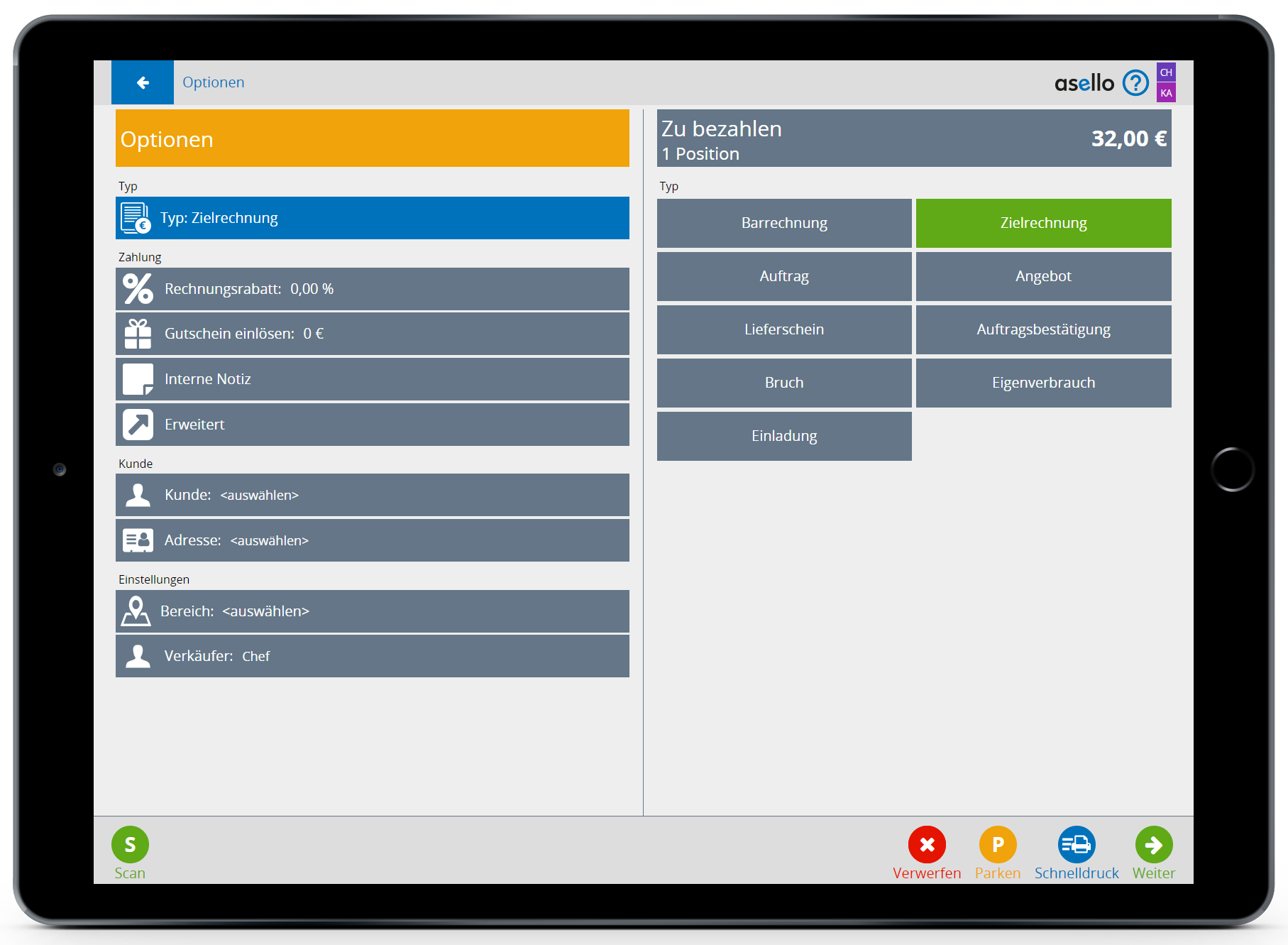Tap the green Scan icon
This screenshot has width=1288, height=945.
[130, 844]
